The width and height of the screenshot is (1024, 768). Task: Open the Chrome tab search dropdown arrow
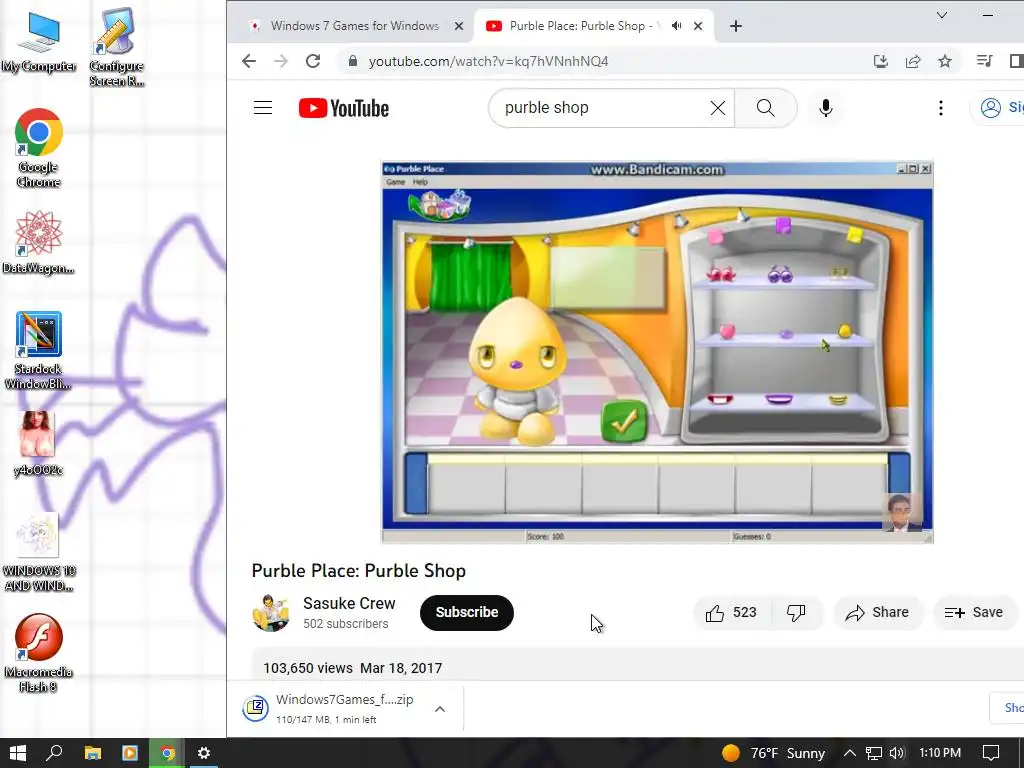point(942,15)
